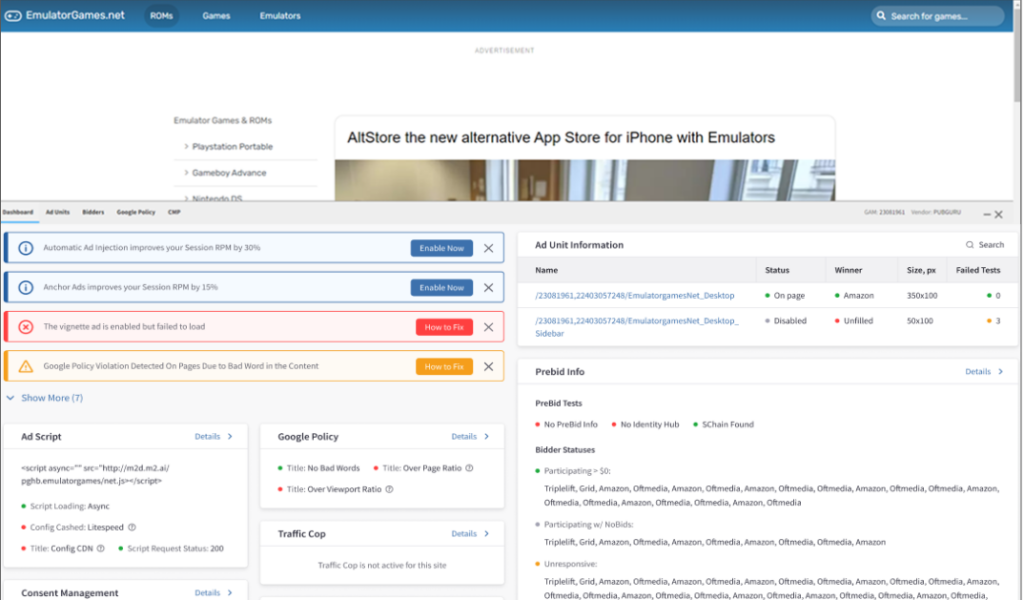Open the Games menu in the site header
Viewport: 1024px width, 600px height.
pyautogui.click(x=216, y=16)
